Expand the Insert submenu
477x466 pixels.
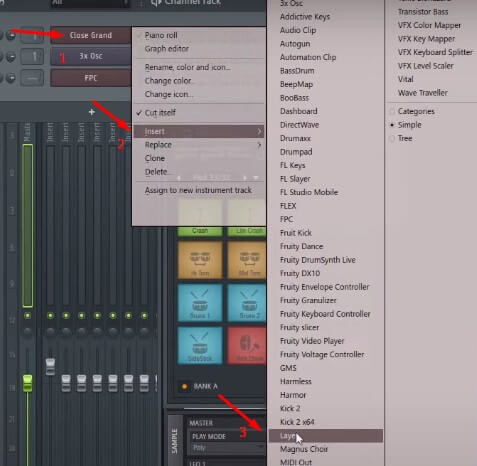tap(199, 131)
